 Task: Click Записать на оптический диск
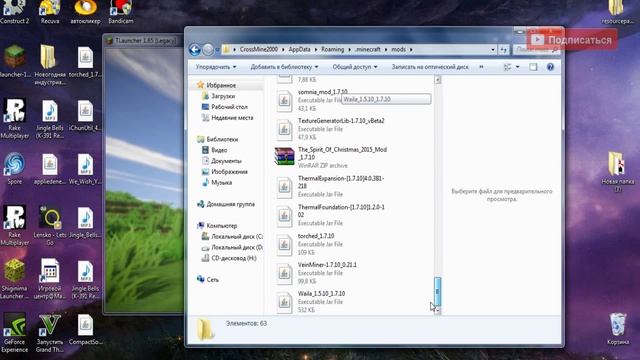430,67
